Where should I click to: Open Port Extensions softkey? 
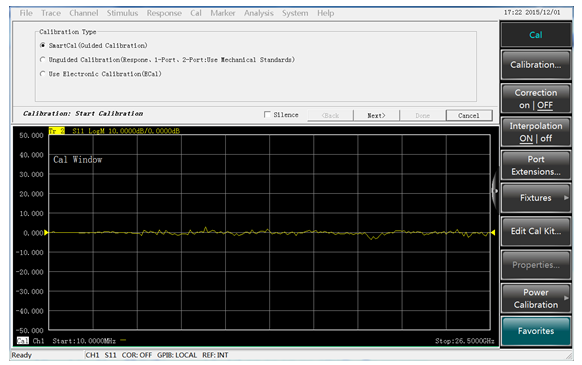pos(536,166)
